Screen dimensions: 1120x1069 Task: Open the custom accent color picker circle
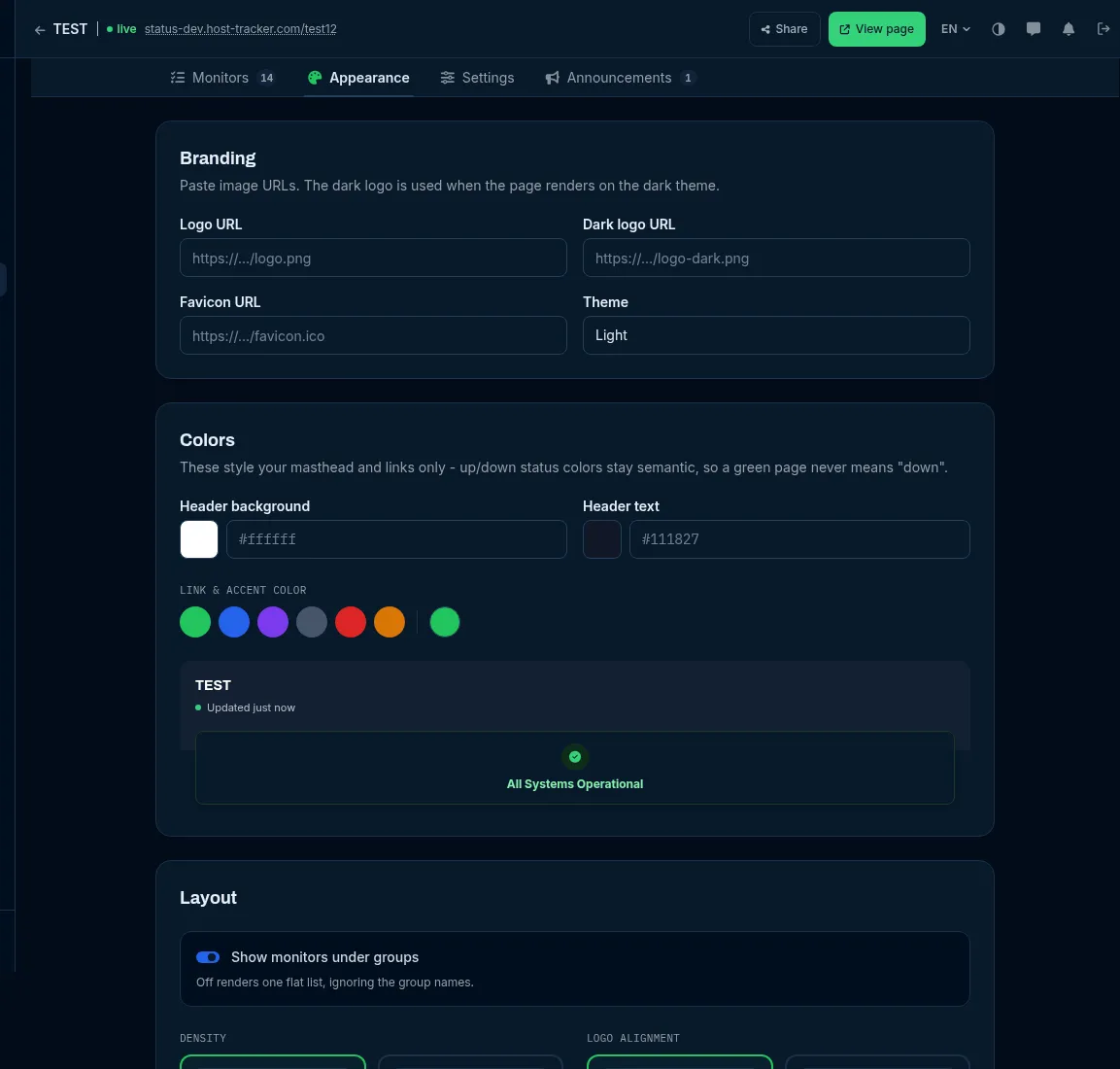coord(444,622)
